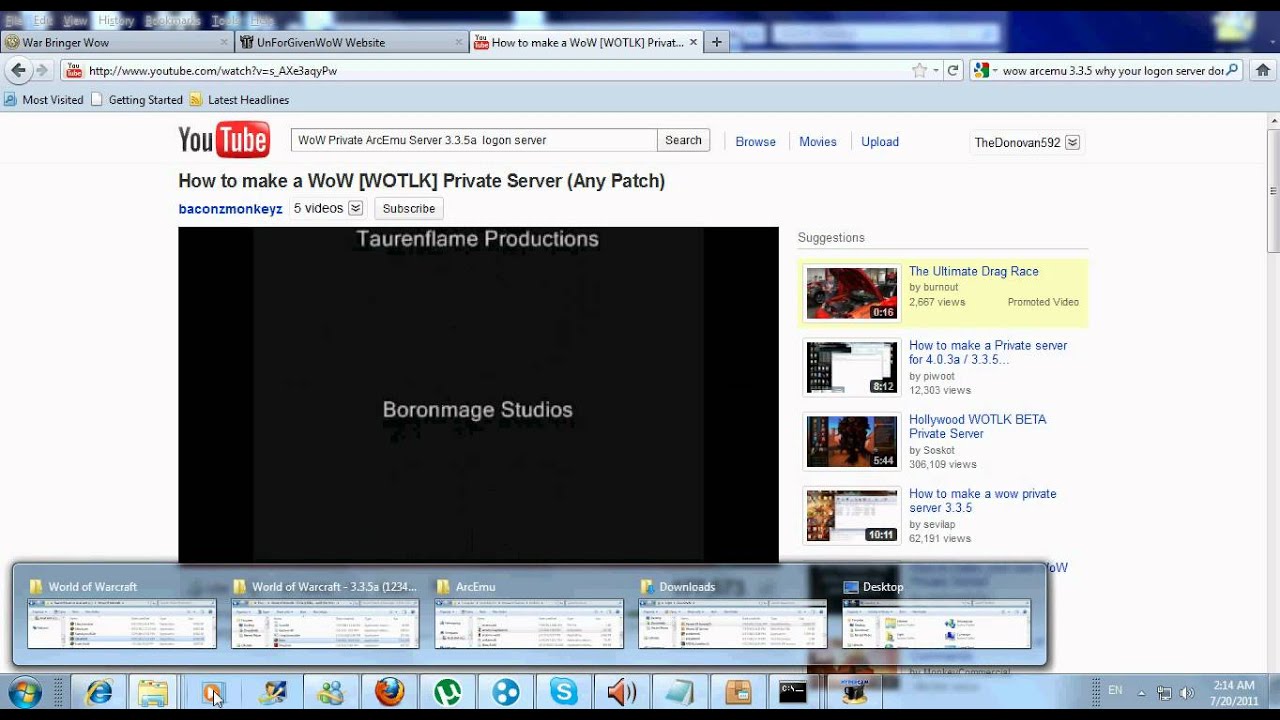The width and height of the screenshot is (1280, 720).
Task: Select the How to make a WoW tab
Action: pyautogui.click(x=587, y=42)
